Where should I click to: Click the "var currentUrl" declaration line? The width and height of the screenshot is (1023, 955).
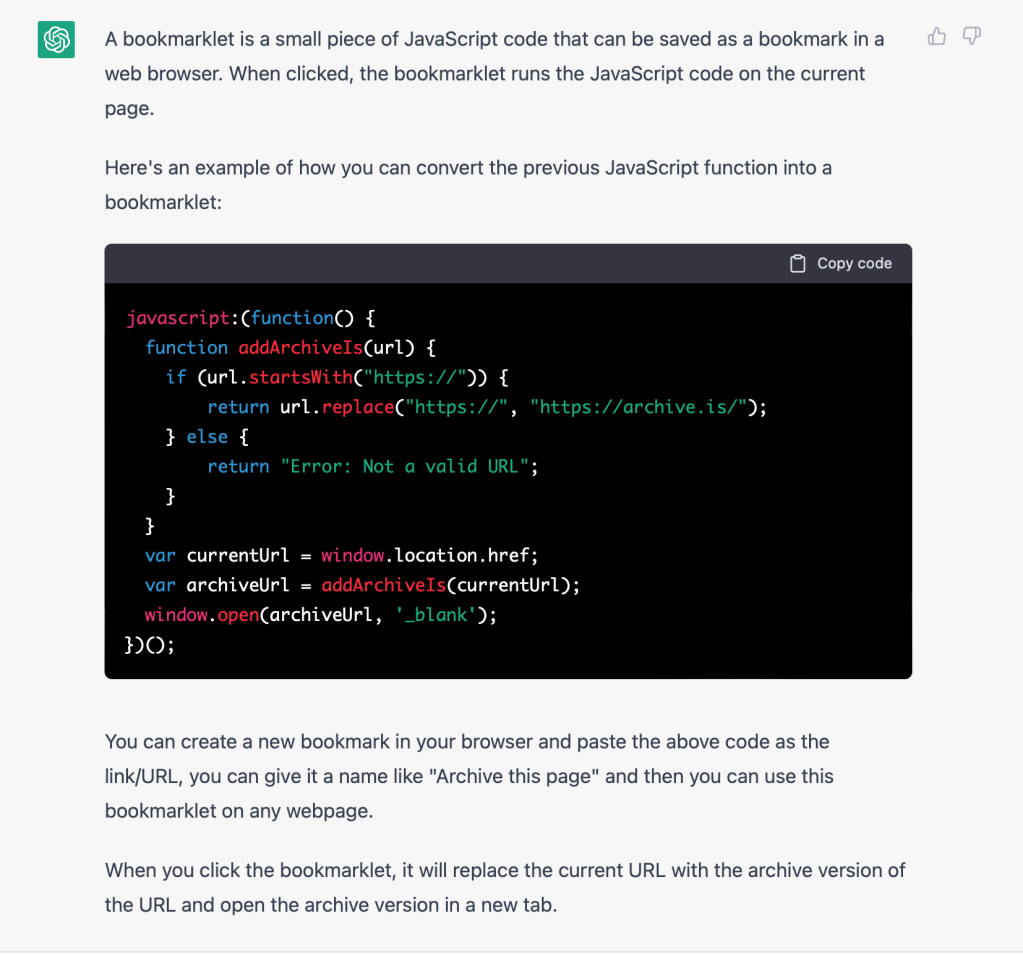pyautogui.click(x=342, y=555)
